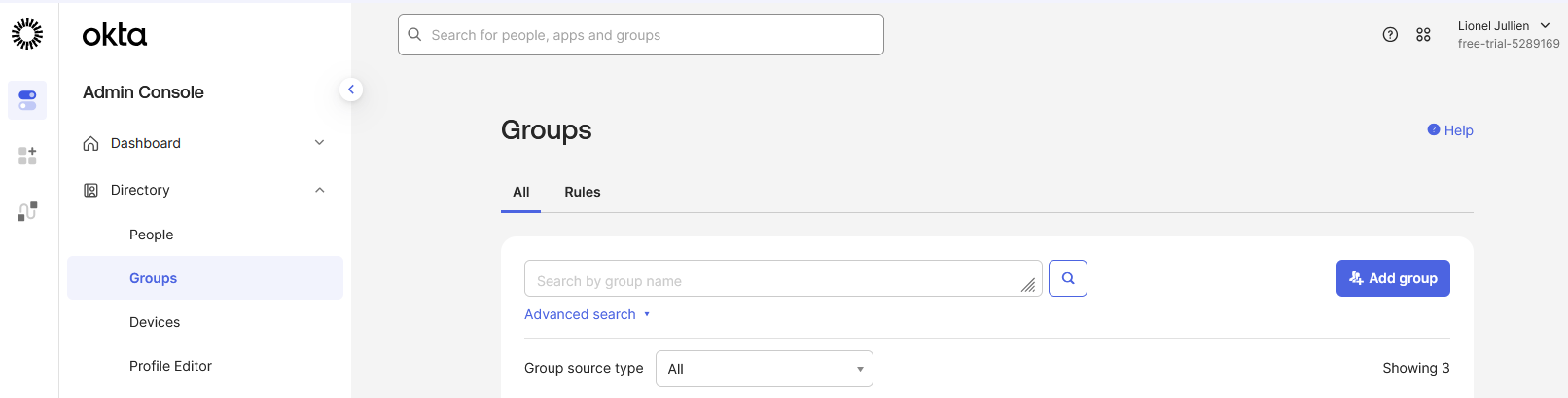
Task: Click the Okta sunburst logo icon
Action: 27,34
